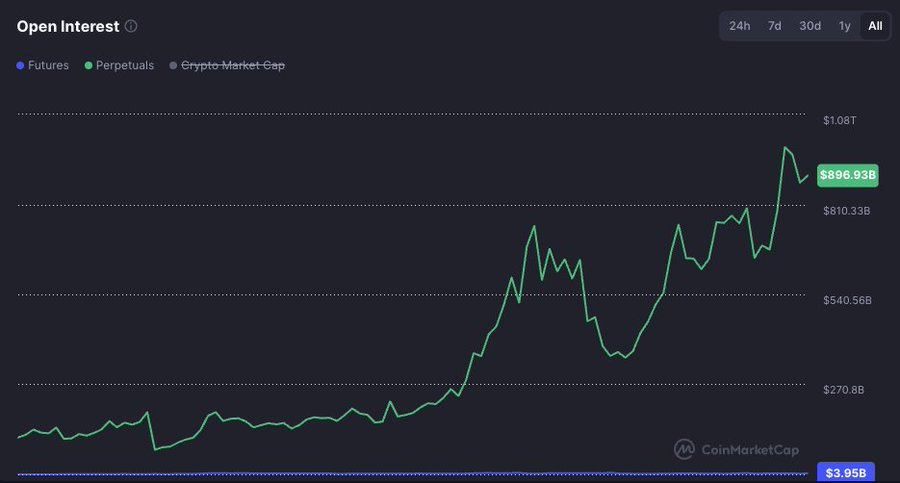Click the green $896.93B value badge
This screenshot has height=483, width=900.
[x=848, y=176]
